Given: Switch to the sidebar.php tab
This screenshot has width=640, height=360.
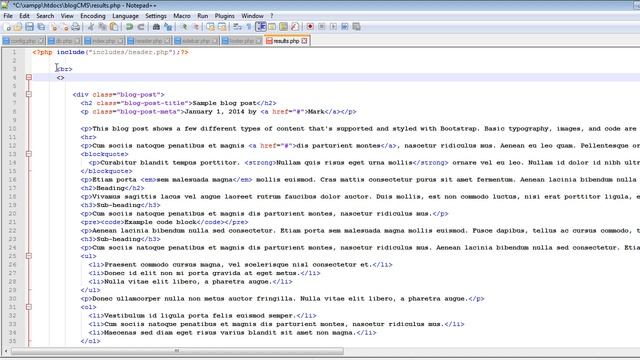Looking at the screenshot, I should (196, 41).
